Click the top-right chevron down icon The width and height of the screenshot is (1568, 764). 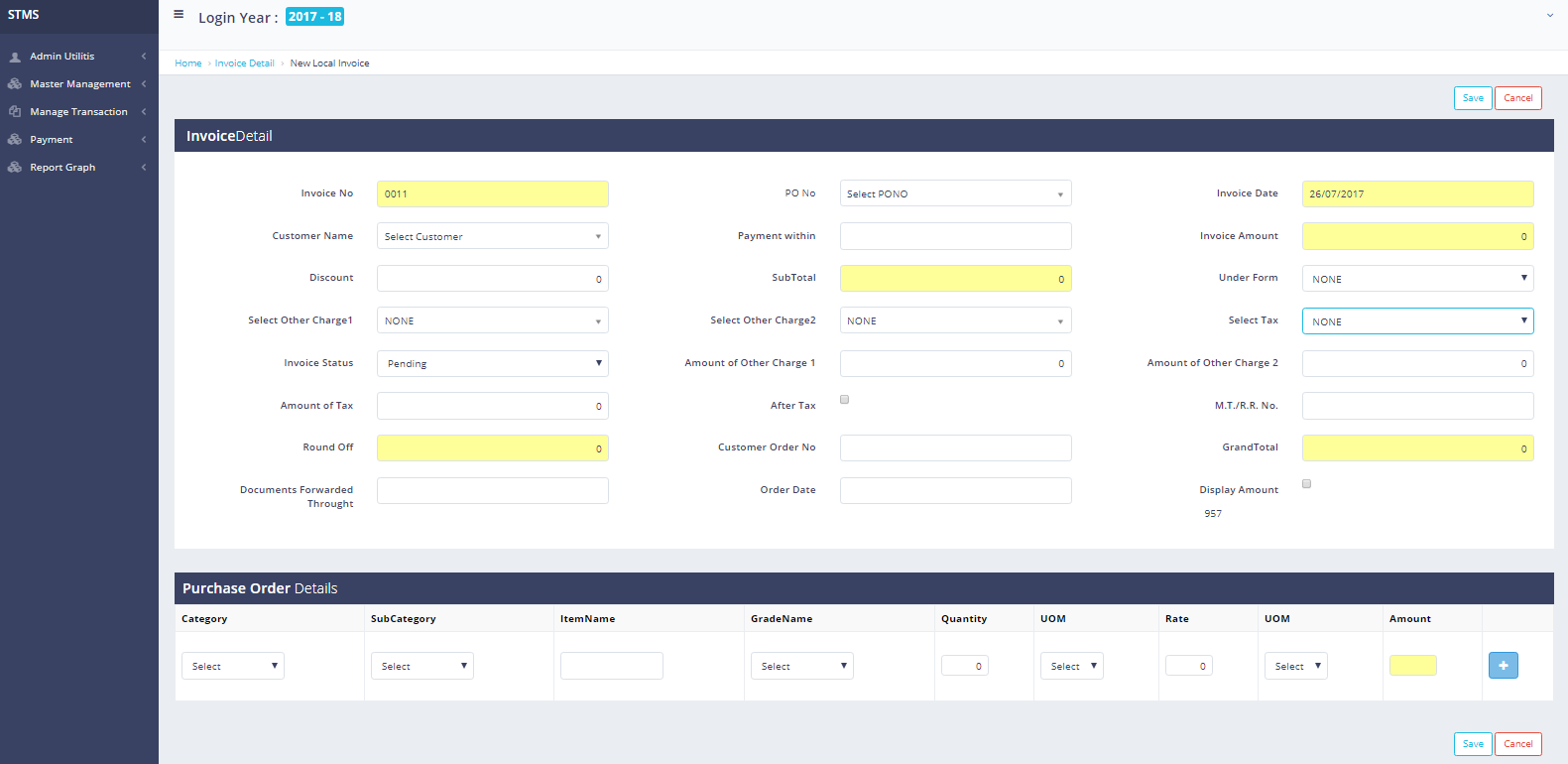tap(1549, 15)
